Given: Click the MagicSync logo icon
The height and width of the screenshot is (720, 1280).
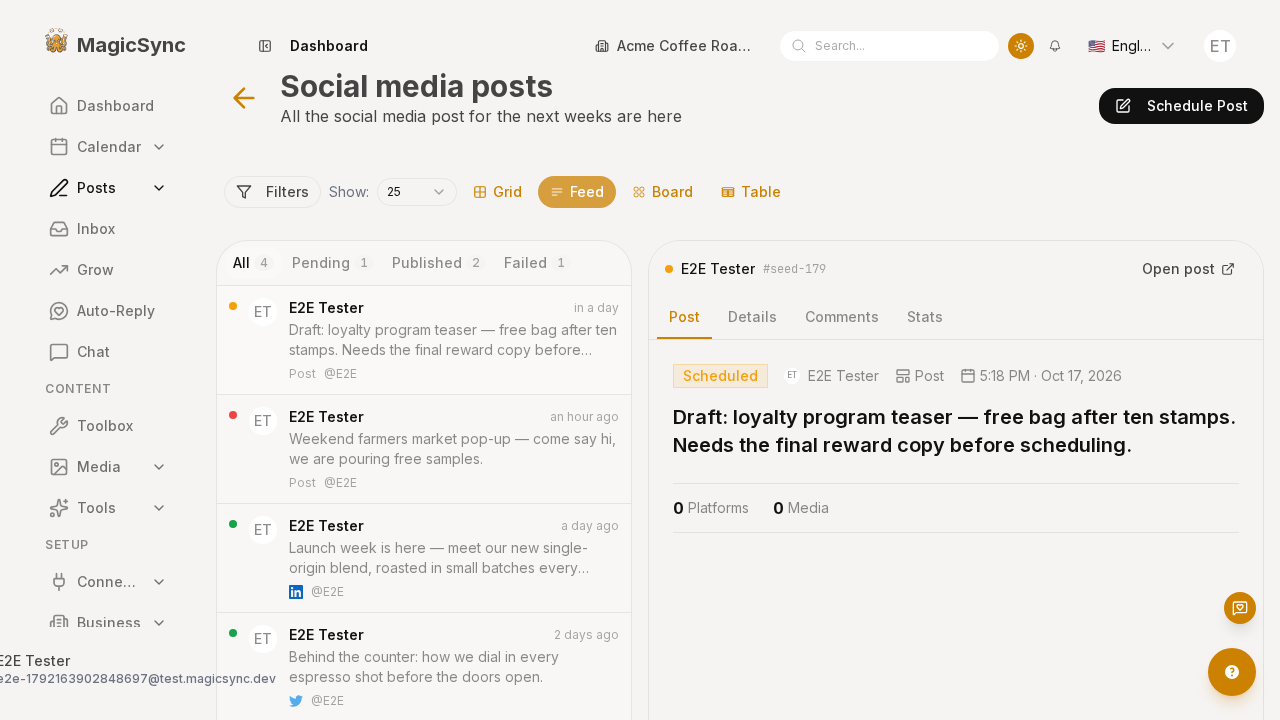Looking at the screenshot, I should pyautogui.click(x=56, y=41).
